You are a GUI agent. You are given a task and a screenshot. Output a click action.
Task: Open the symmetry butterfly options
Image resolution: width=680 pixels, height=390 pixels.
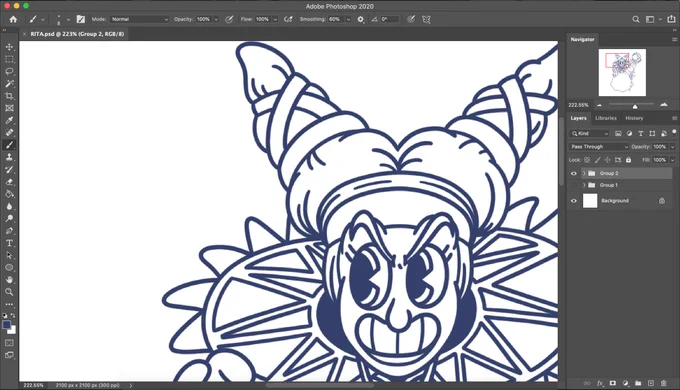click(426, 19)
